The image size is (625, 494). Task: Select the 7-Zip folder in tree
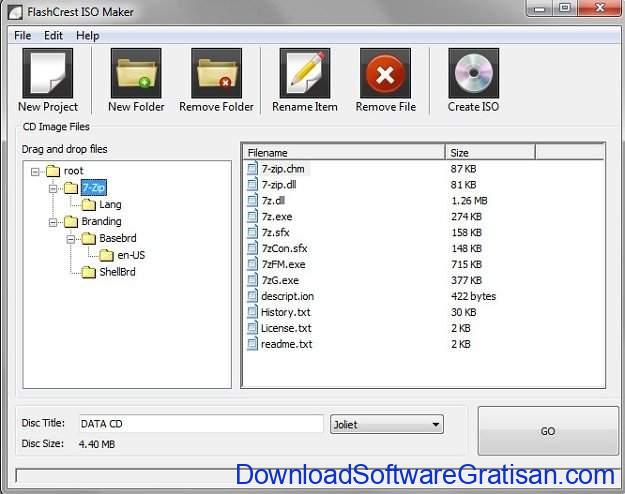click(x=94, y=187)
